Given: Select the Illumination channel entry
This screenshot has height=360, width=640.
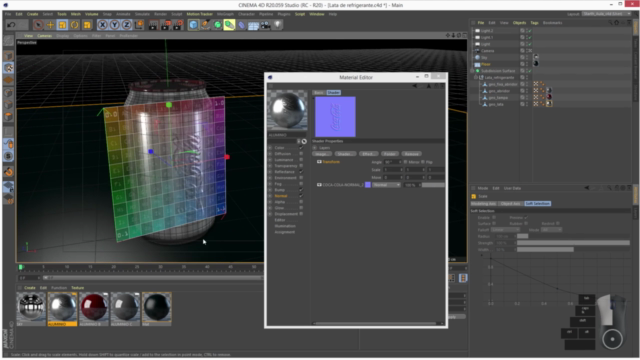Looking at the screenshot, I should 285,226.
